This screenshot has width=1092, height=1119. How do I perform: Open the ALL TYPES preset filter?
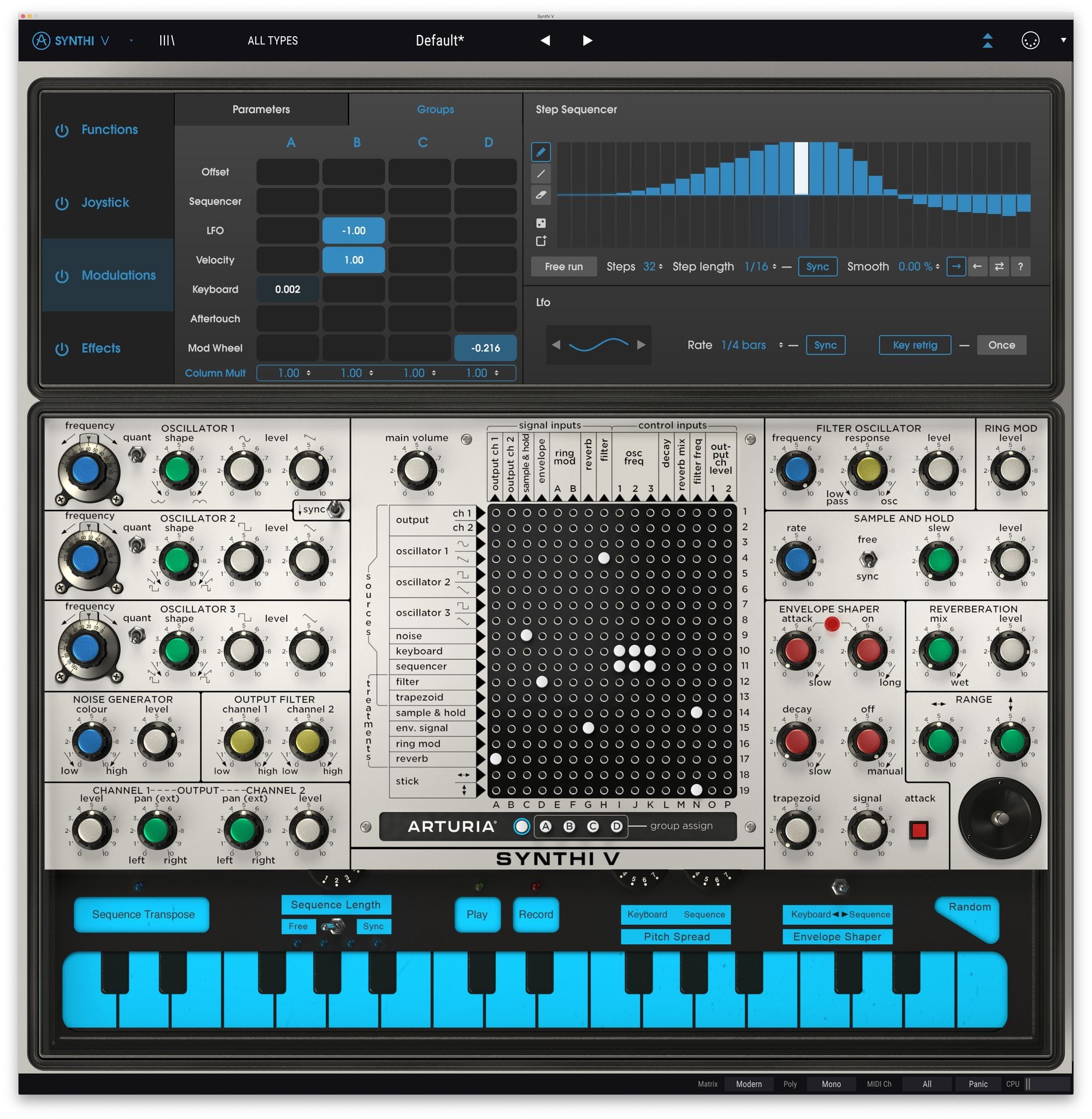[272, 40]
